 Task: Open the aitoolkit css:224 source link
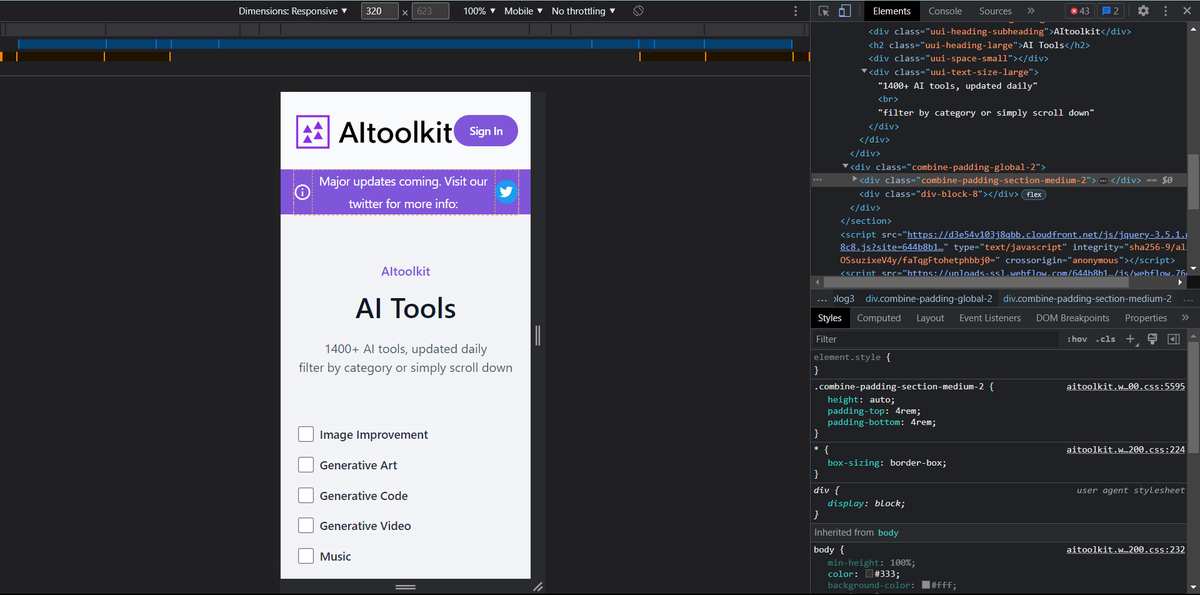(x=1125, y=450)
